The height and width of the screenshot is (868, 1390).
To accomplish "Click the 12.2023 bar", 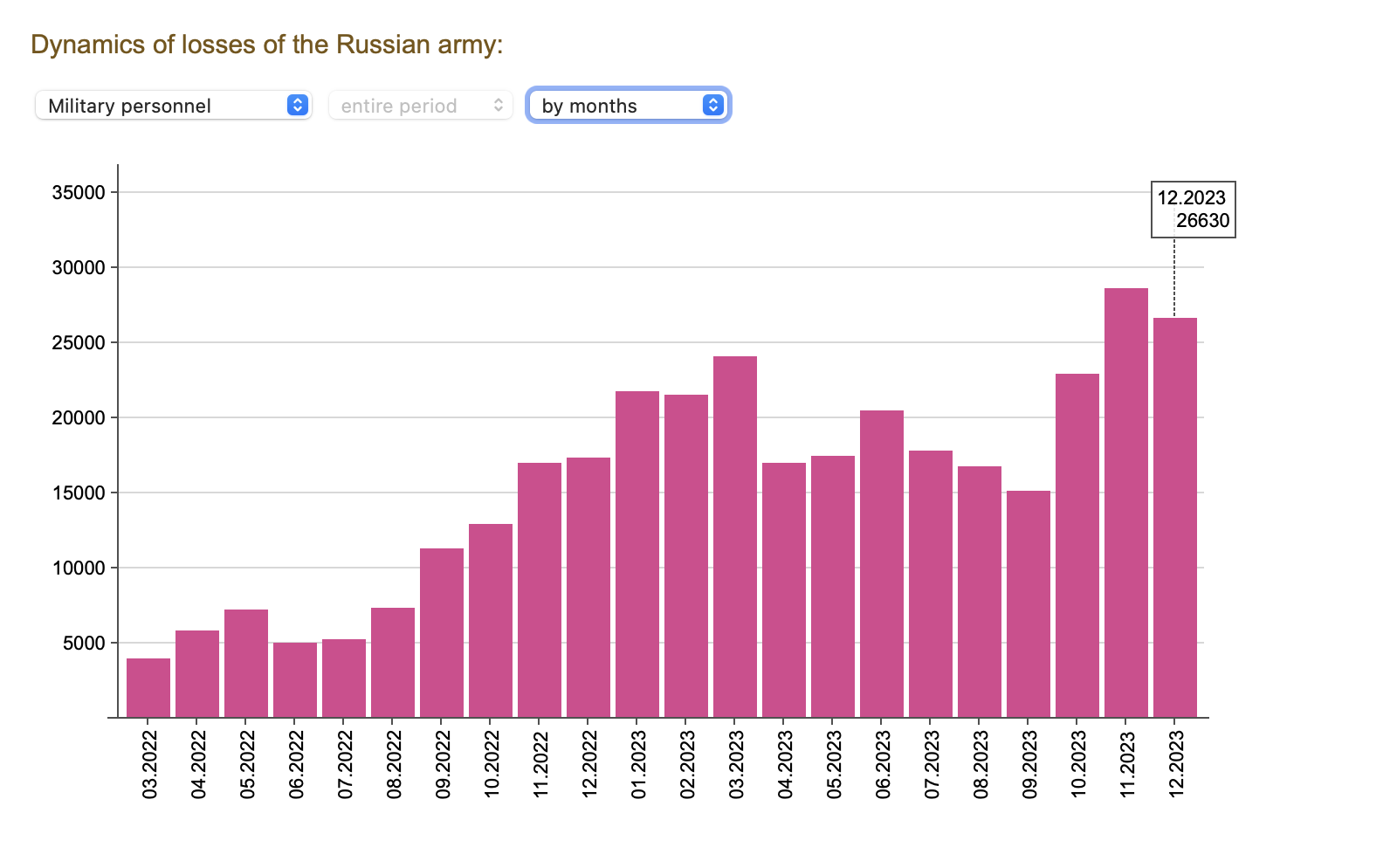I will coord(1175,518).
